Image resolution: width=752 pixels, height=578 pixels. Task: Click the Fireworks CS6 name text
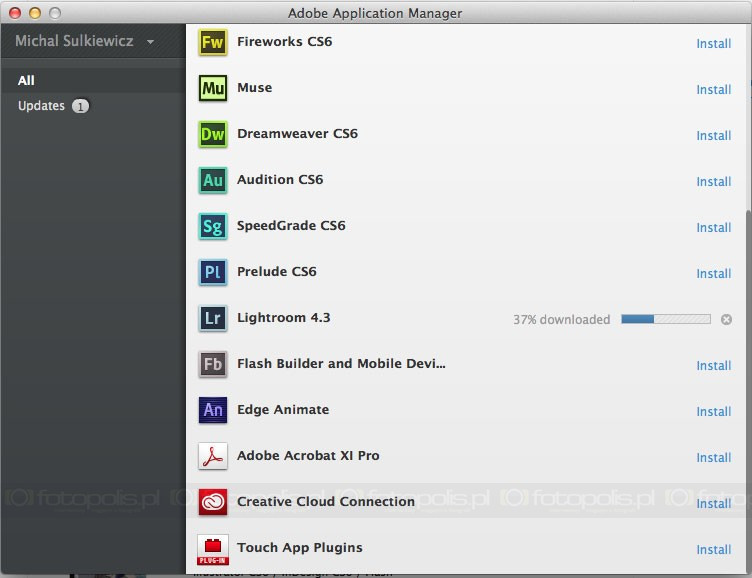click(284, 42)
